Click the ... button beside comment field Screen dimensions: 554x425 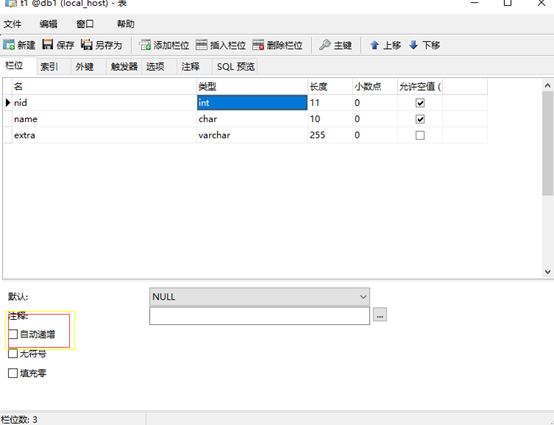coord(380,314)
